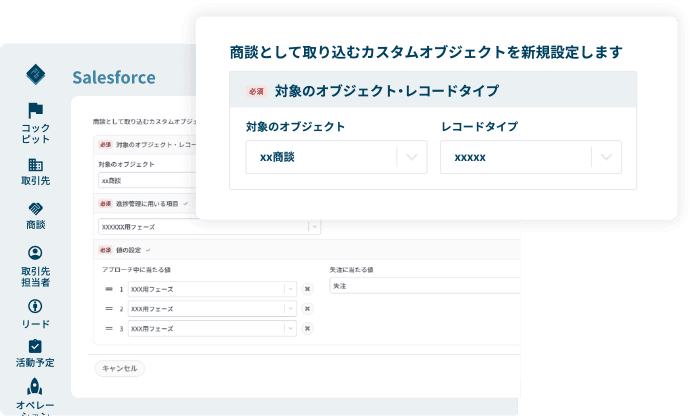The height and width of the screenshot is (416, 692).
Task: Click the キャンセル button
Action: click(119, 368)
